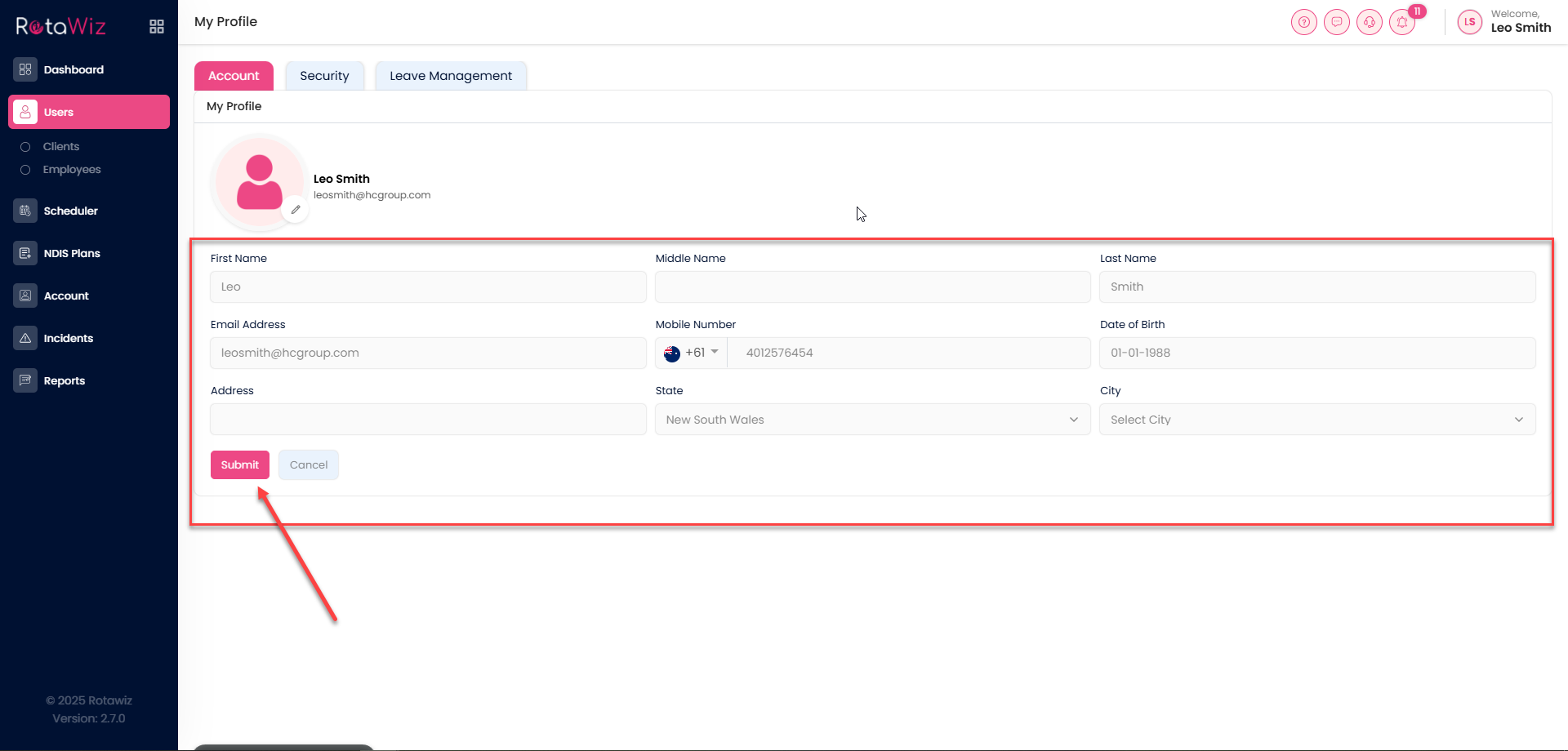Open the help question mark icon
This screenshot has width=1568, height=751.
tap(1303, 22)
